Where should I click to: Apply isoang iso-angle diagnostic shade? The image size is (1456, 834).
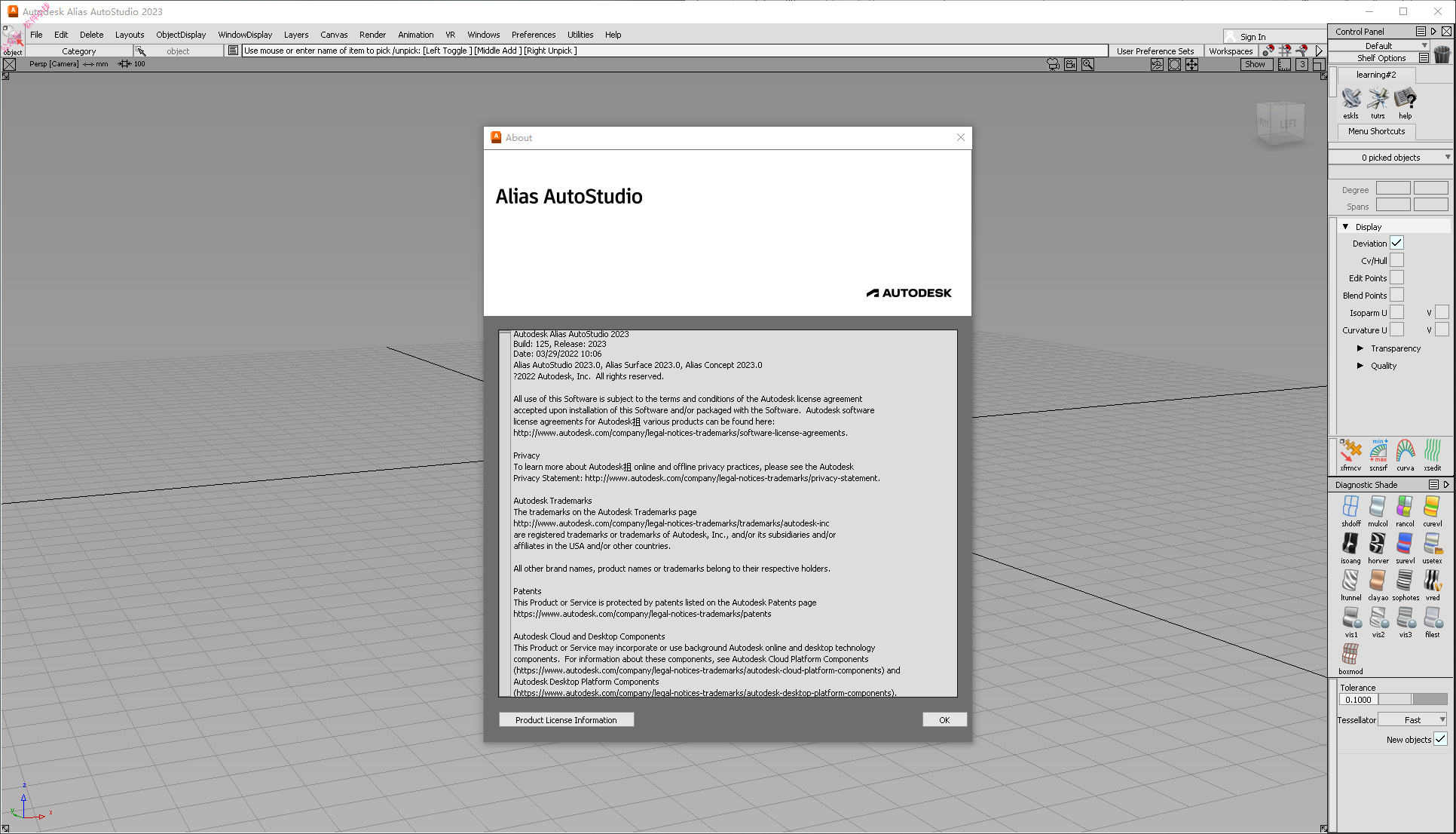click(1350, 547)
